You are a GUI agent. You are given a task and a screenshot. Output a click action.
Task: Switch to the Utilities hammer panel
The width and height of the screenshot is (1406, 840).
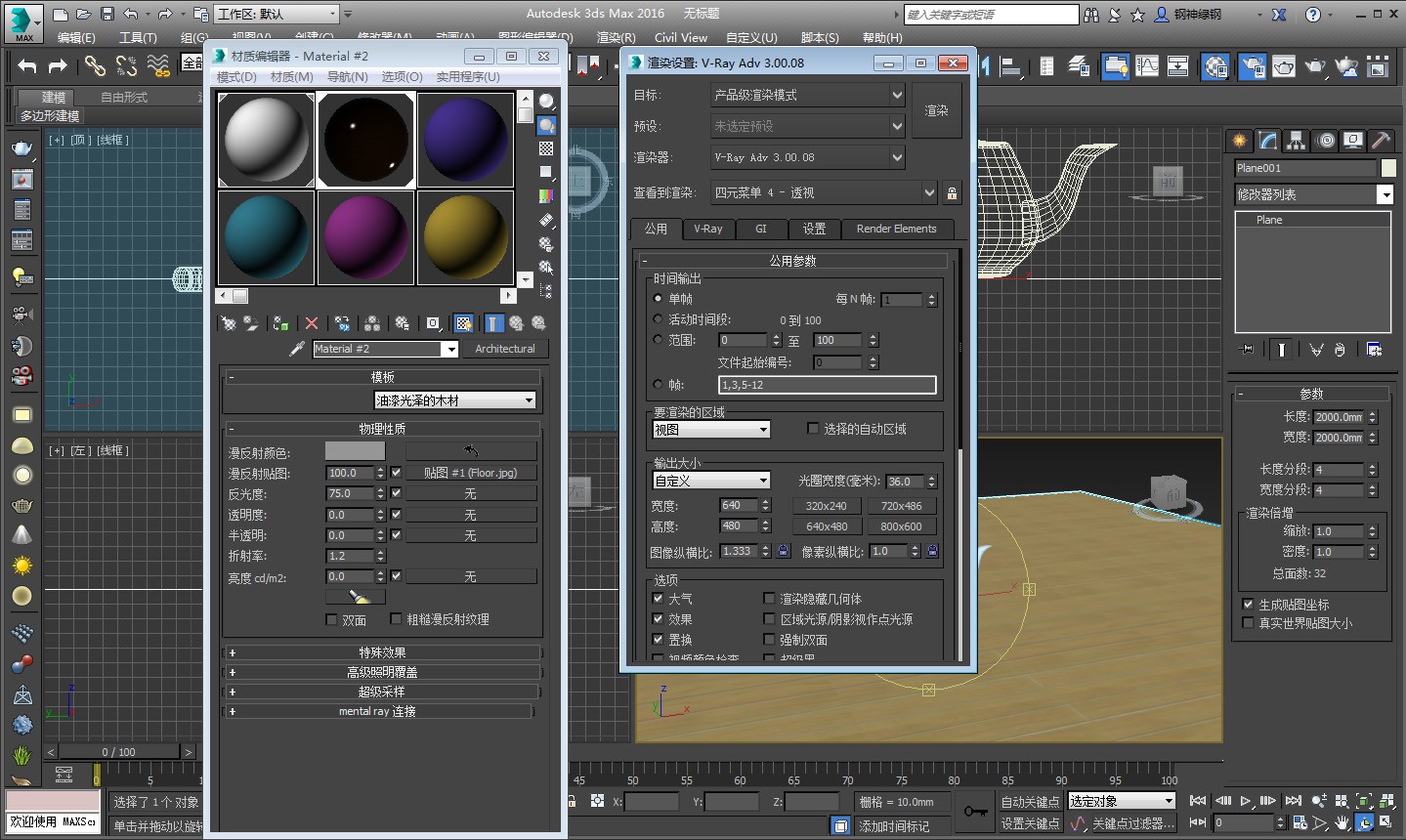pos(1381,141)
